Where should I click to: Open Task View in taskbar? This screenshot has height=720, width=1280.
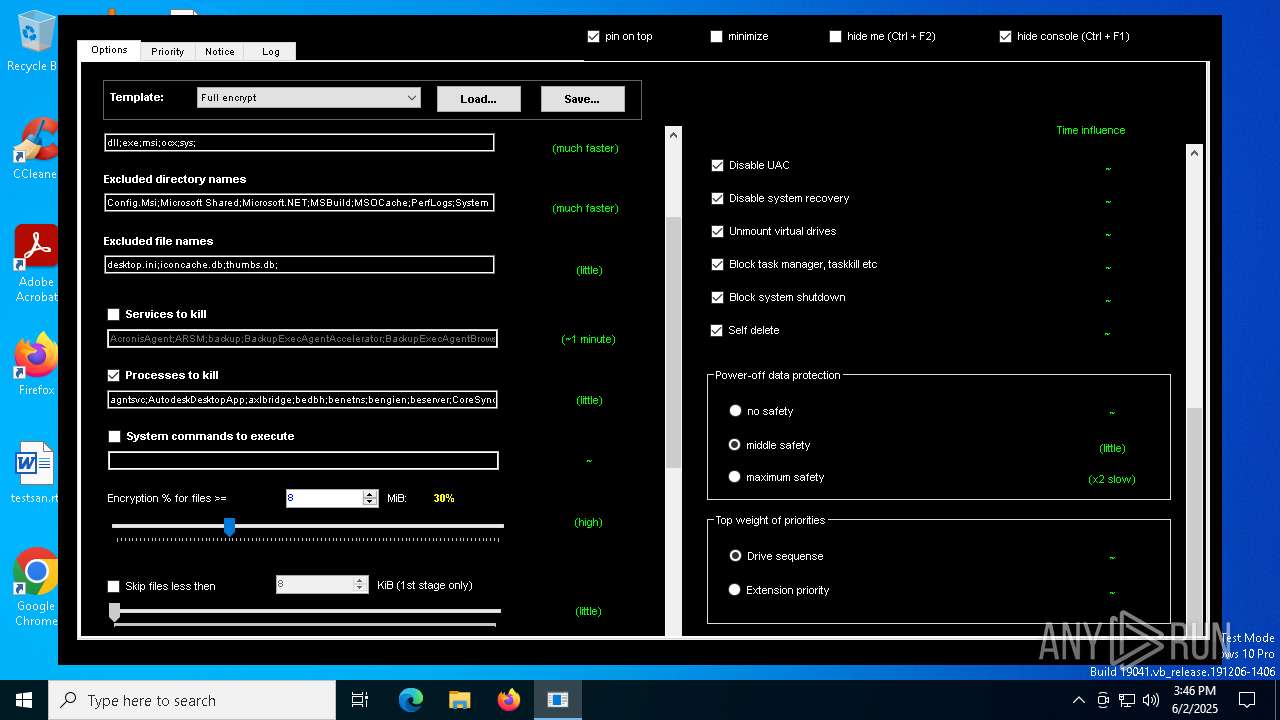click(x=360, y=700)
